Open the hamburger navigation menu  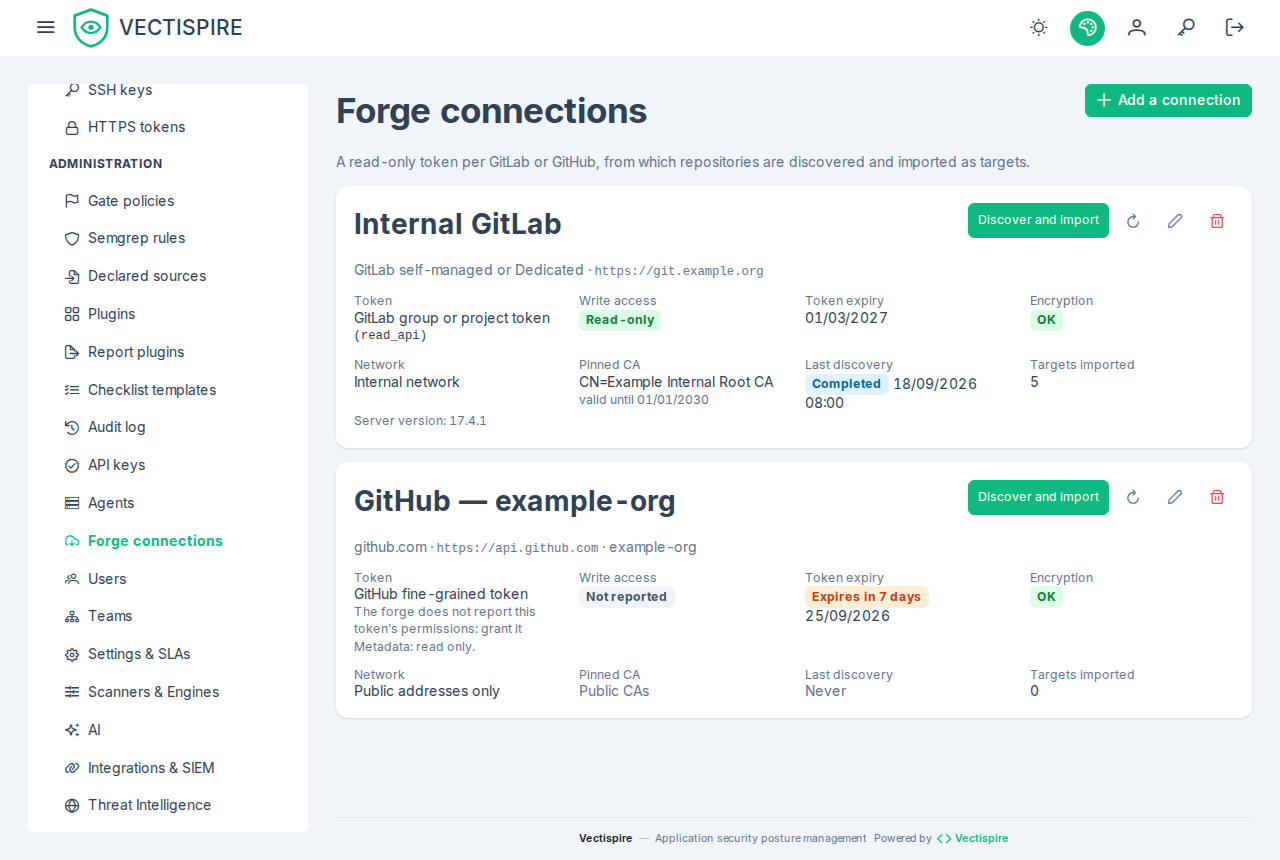point(46,27)
